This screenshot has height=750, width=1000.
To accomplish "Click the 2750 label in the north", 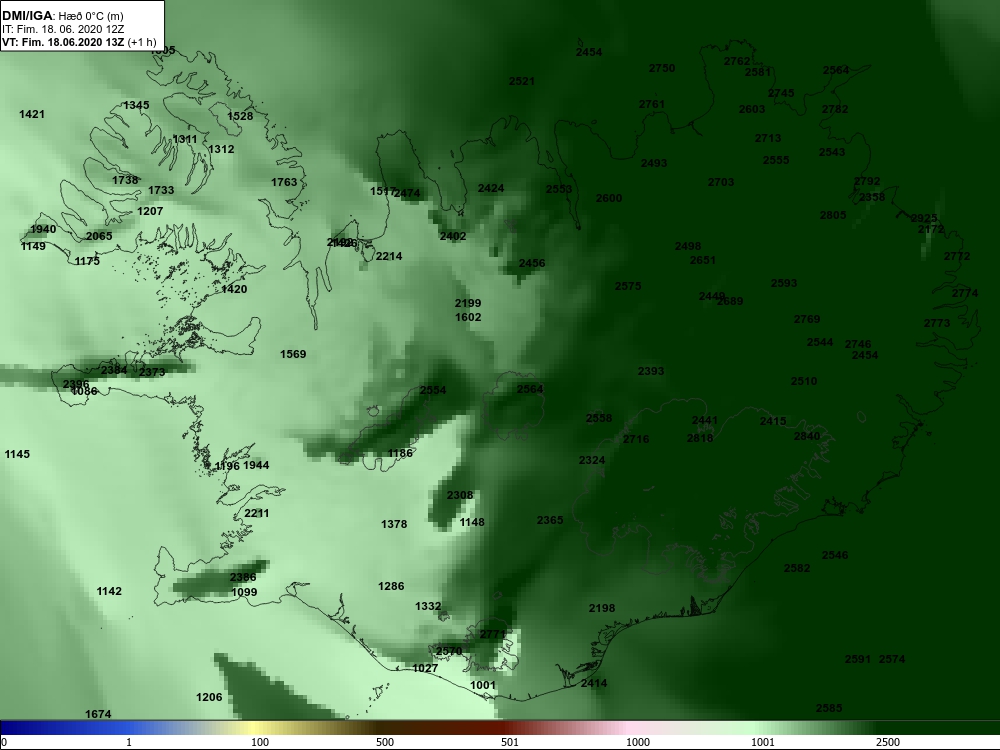I will [x=662, y=68].
